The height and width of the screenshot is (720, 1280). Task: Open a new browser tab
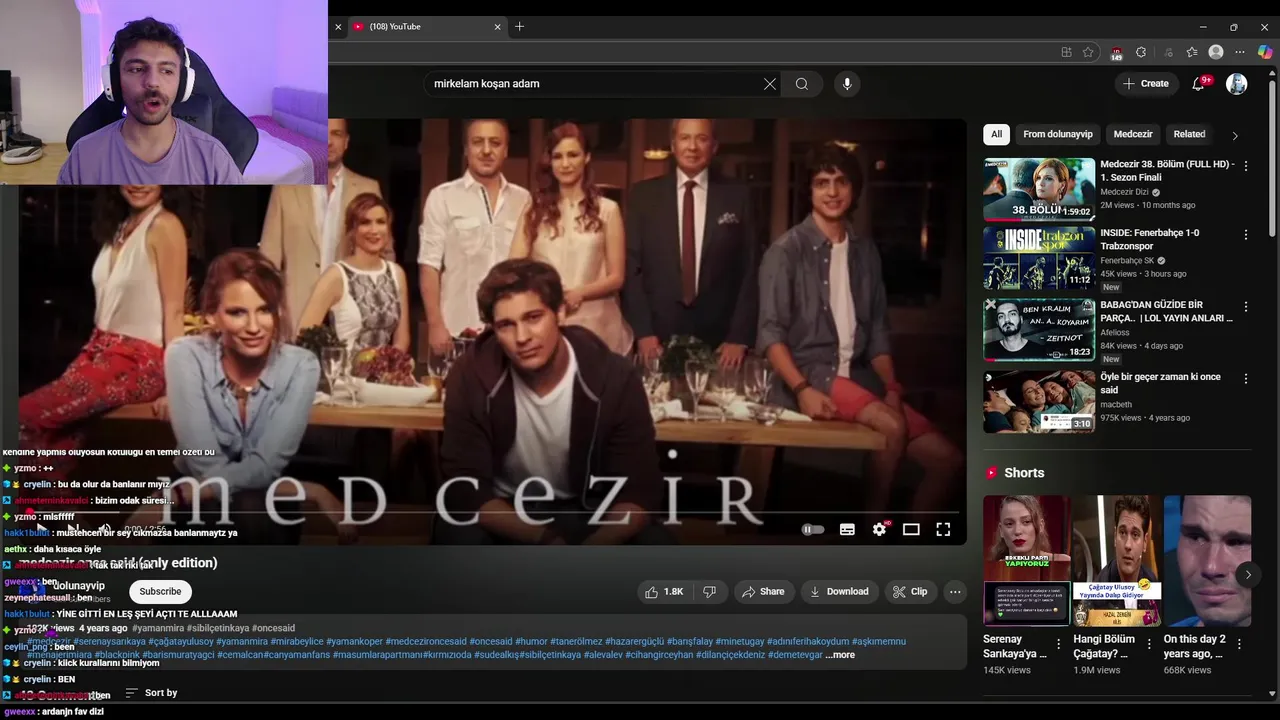(519, 27)
